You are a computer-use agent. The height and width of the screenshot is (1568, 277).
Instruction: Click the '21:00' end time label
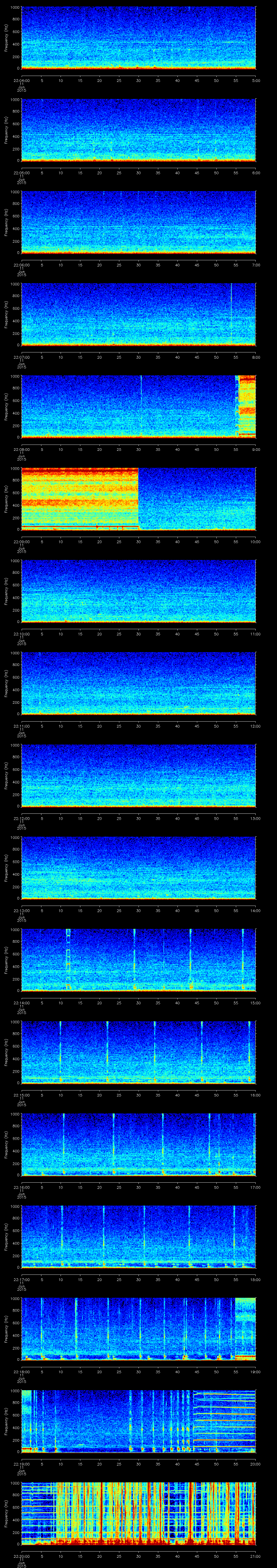[256, 1556]
